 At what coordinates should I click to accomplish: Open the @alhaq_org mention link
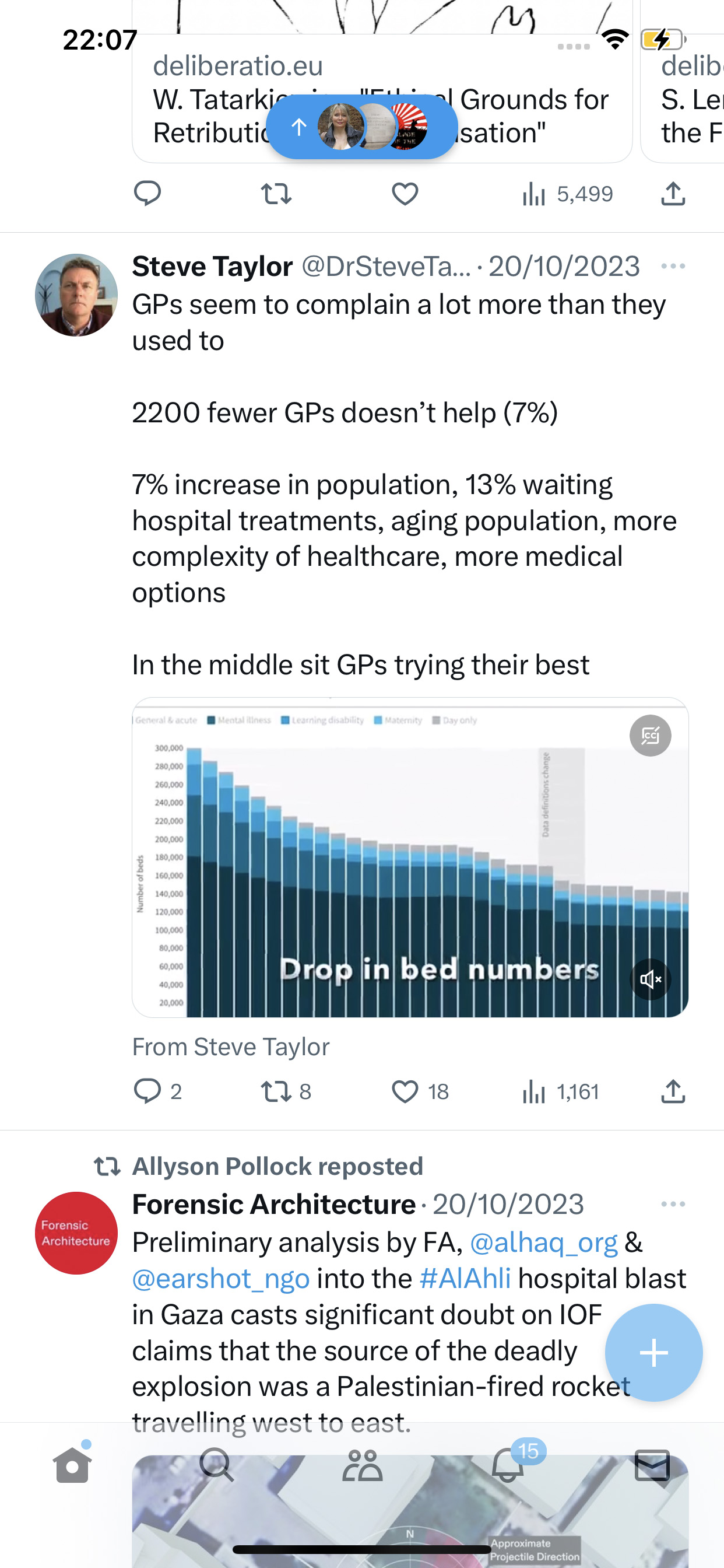pos(543,1242)
